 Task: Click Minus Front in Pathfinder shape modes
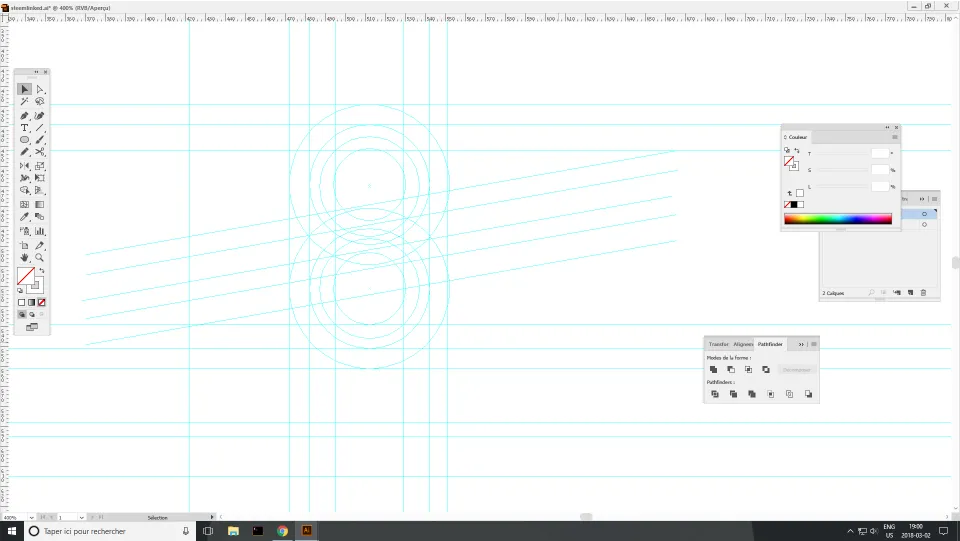pyautogui.click(x=731, y=370)
